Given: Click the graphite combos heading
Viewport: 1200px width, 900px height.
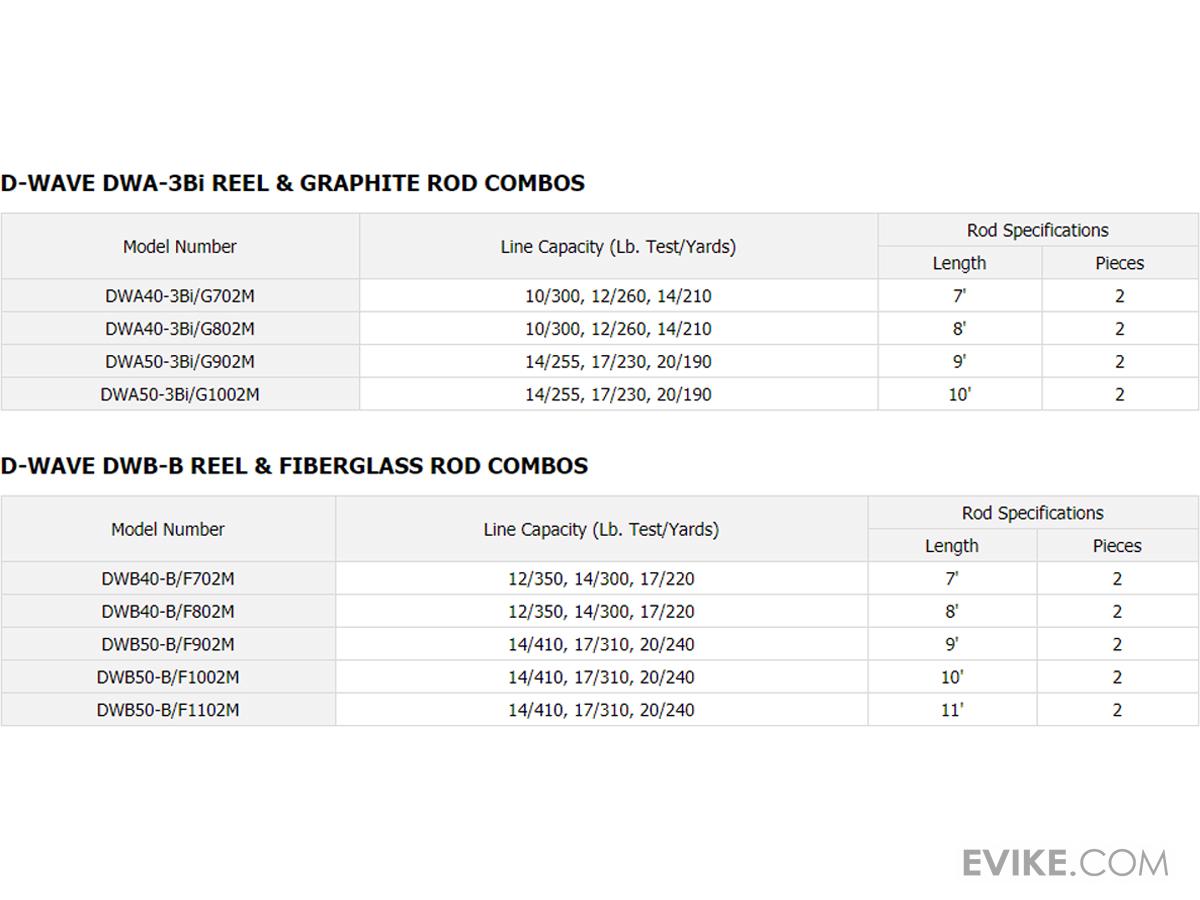Looking at the screenshot, I should point(293,184).
